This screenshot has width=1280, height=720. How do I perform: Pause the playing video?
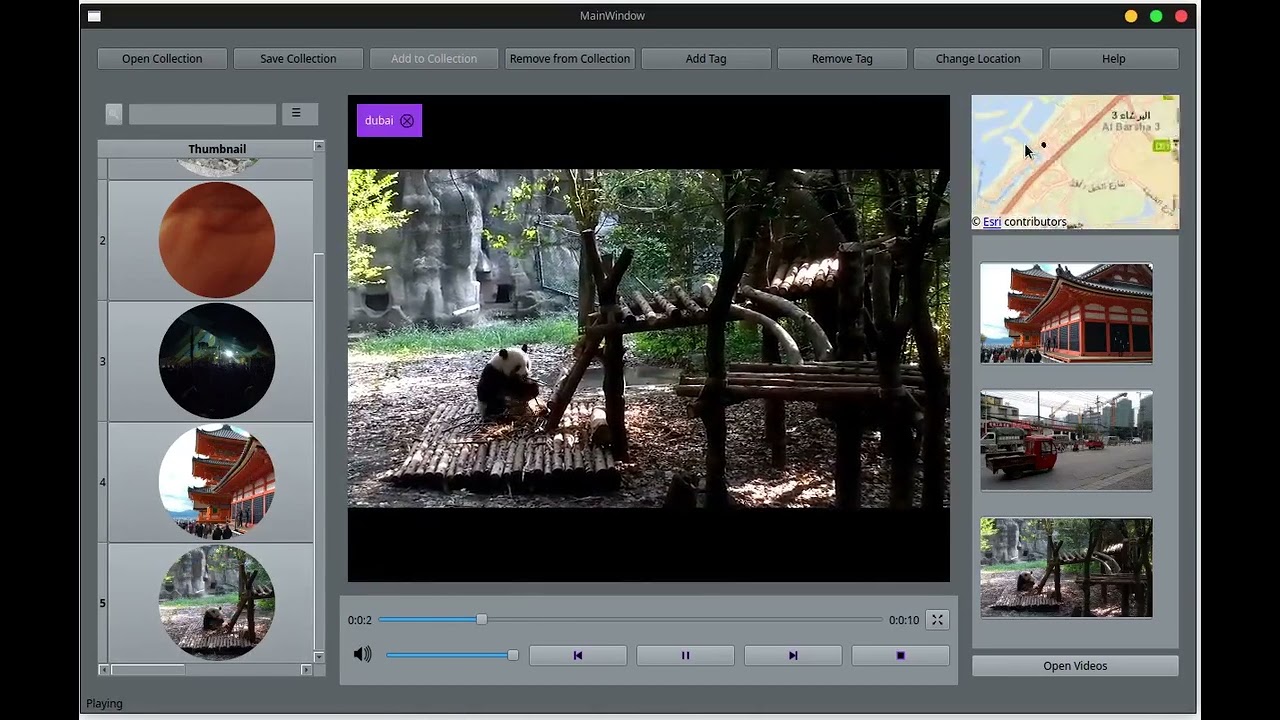pos(685,656)
